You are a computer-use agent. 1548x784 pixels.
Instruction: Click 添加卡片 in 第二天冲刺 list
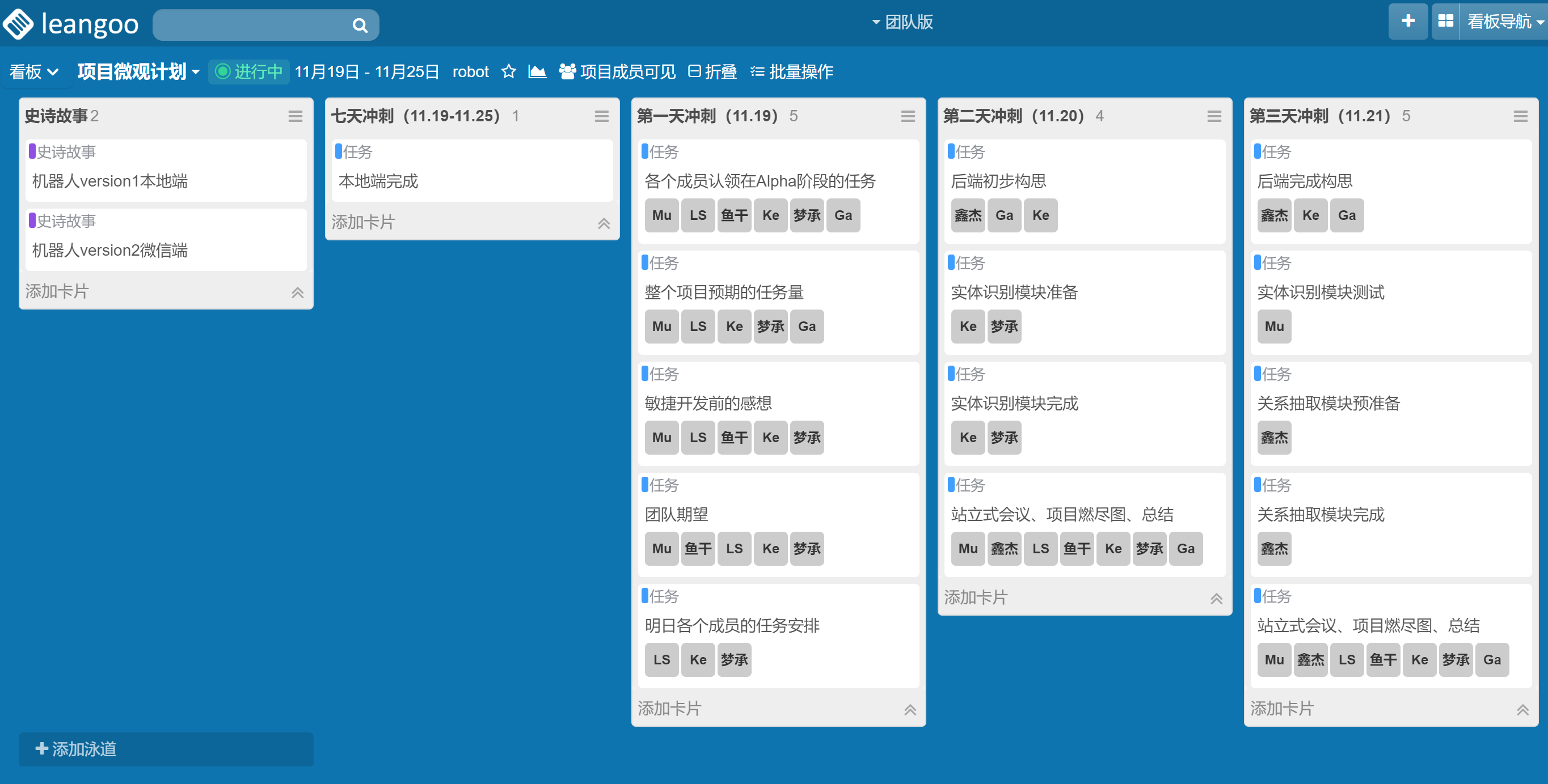976,597
